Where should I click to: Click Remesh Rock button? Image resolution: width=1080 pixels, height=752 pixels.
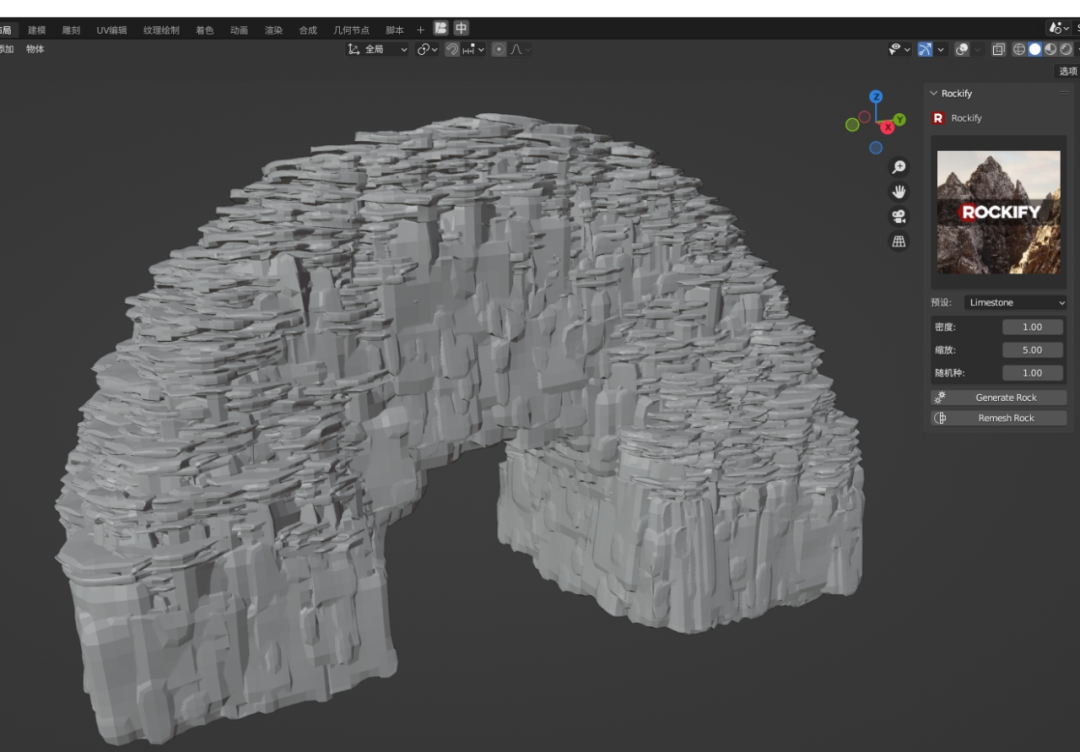(x=999, y=418)
